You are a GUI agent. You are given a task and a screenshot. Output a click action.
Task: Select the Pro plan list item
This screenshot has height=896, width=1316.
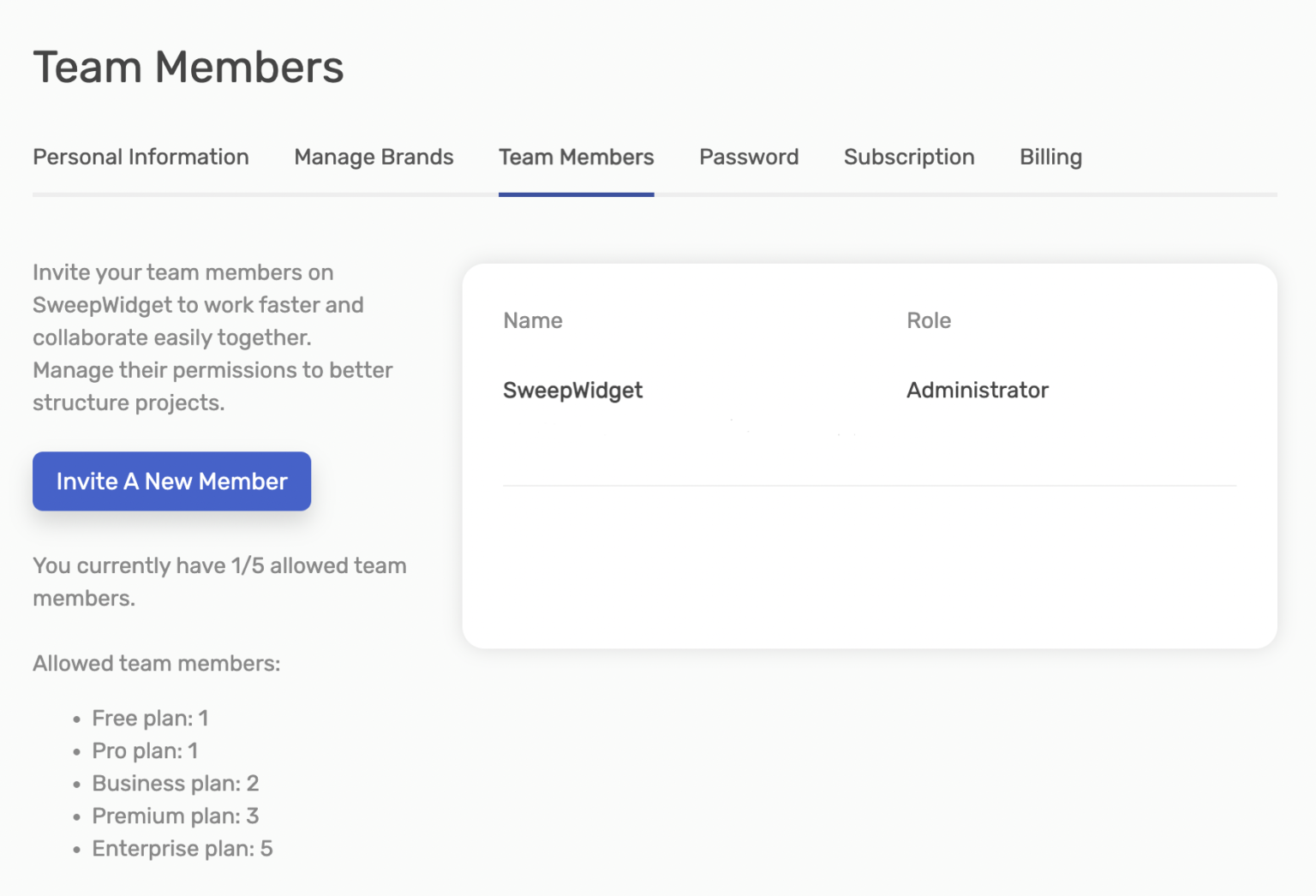[145, 751]
